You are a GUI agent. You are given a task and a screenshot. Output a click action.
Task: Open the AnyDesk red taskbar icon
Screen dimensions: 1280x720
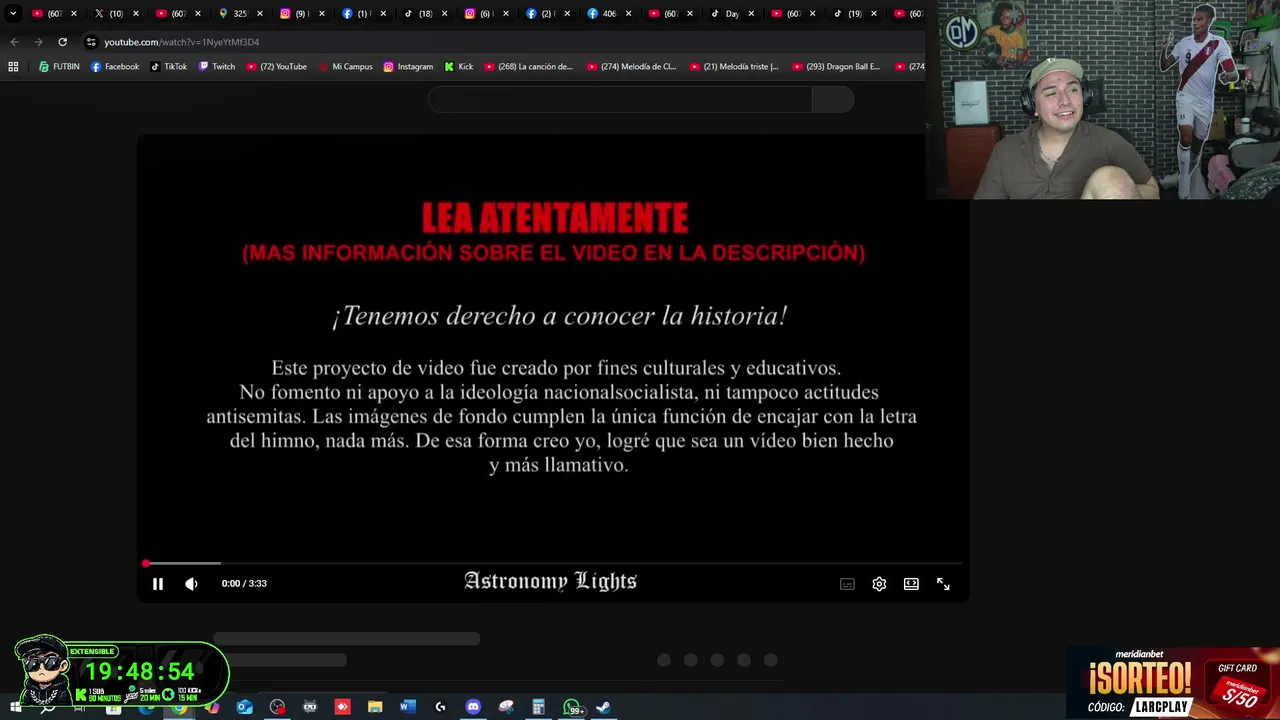[x=342, y=707]
